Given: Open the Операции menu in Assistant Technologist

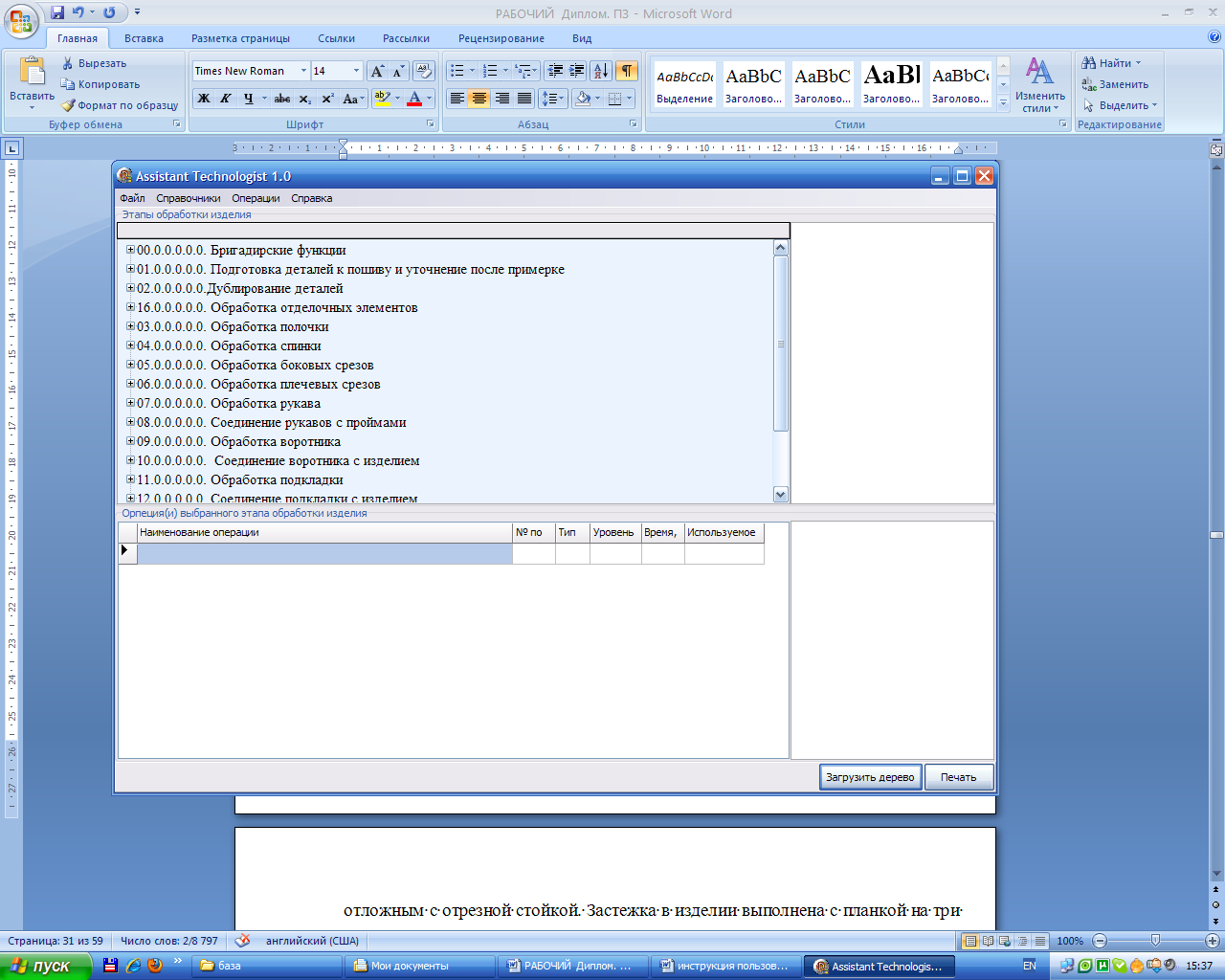Looking at the screenshot, I should tap(256, 198).
